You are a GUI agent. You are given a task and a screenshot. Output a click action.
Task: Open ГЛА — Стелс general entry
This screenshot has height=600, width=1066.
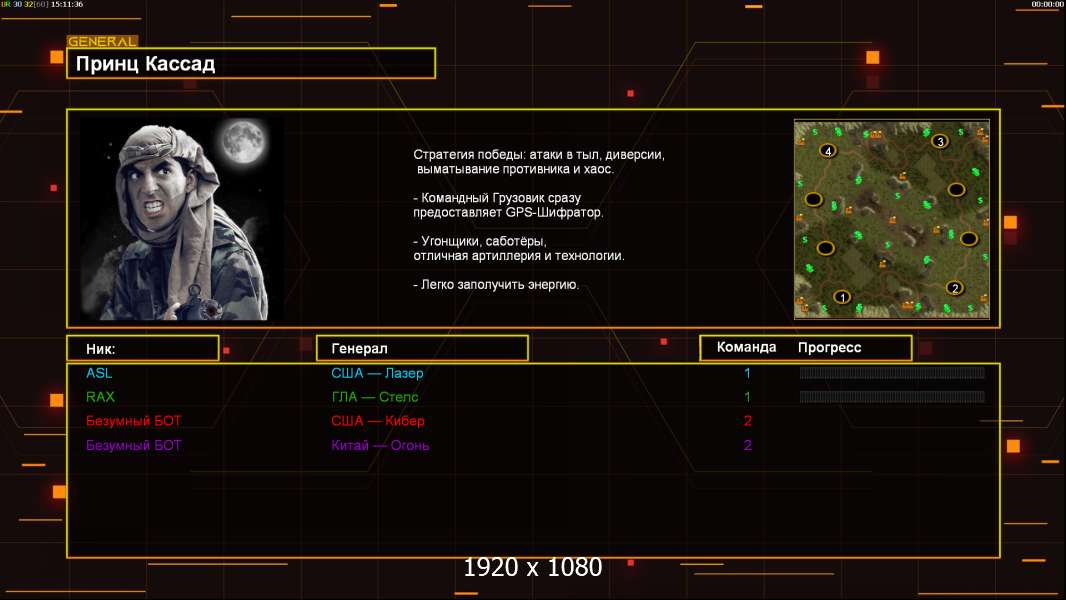point(374,397)
